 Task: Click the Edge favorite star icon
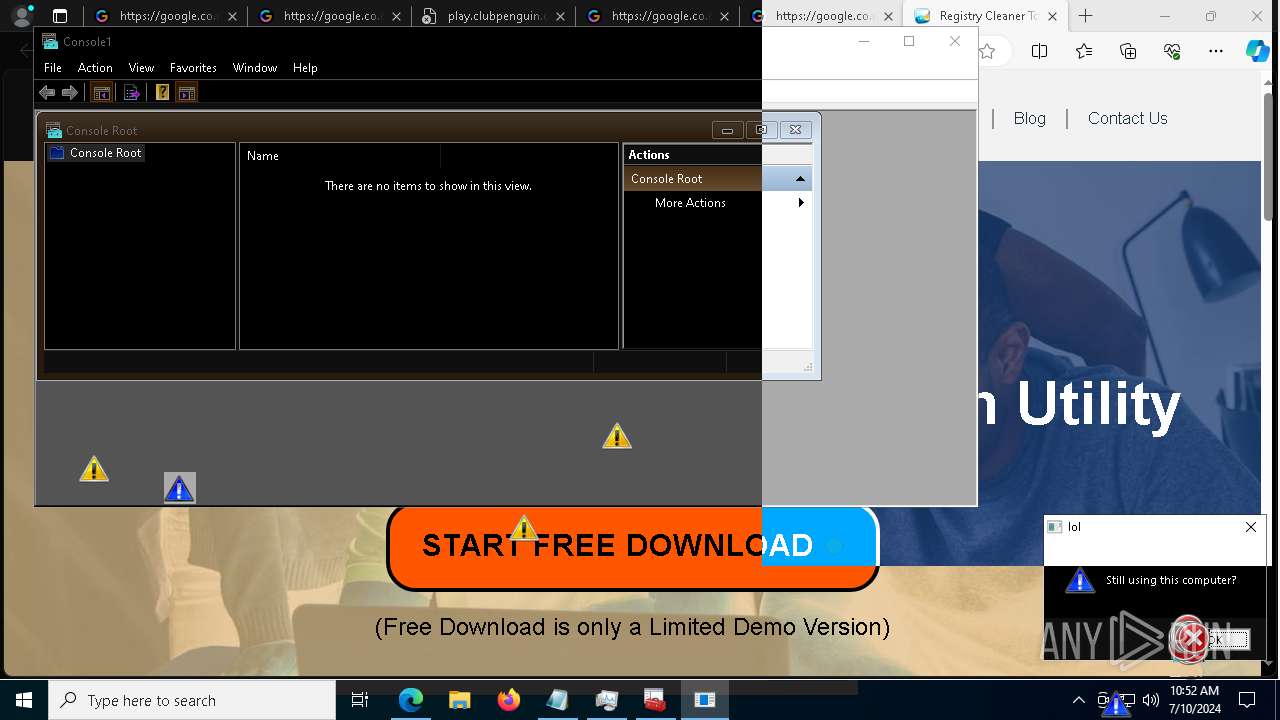[x=987, y=51]
